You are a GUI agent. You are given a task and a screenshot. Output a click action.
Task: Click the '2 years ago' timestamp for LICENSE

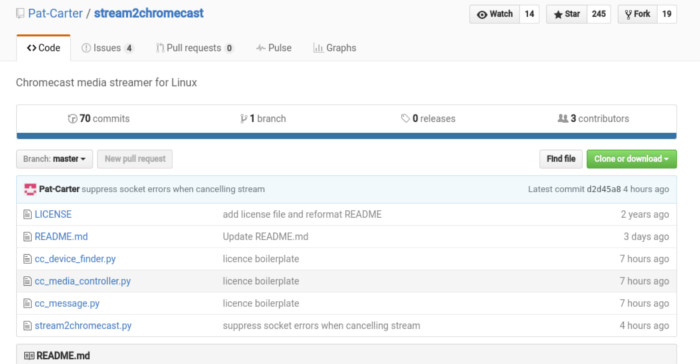645,214
